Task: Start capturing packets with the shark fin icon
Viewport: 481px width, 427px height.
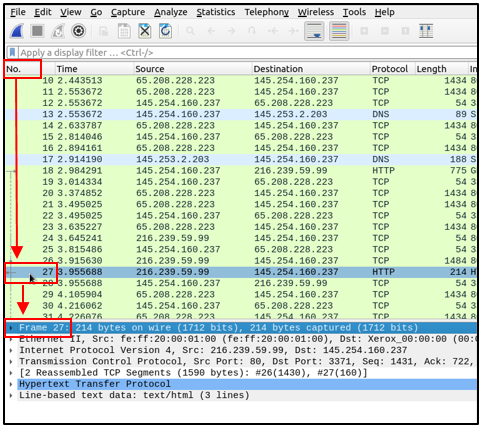Action: pyautogui.click(x=17, y=31)
